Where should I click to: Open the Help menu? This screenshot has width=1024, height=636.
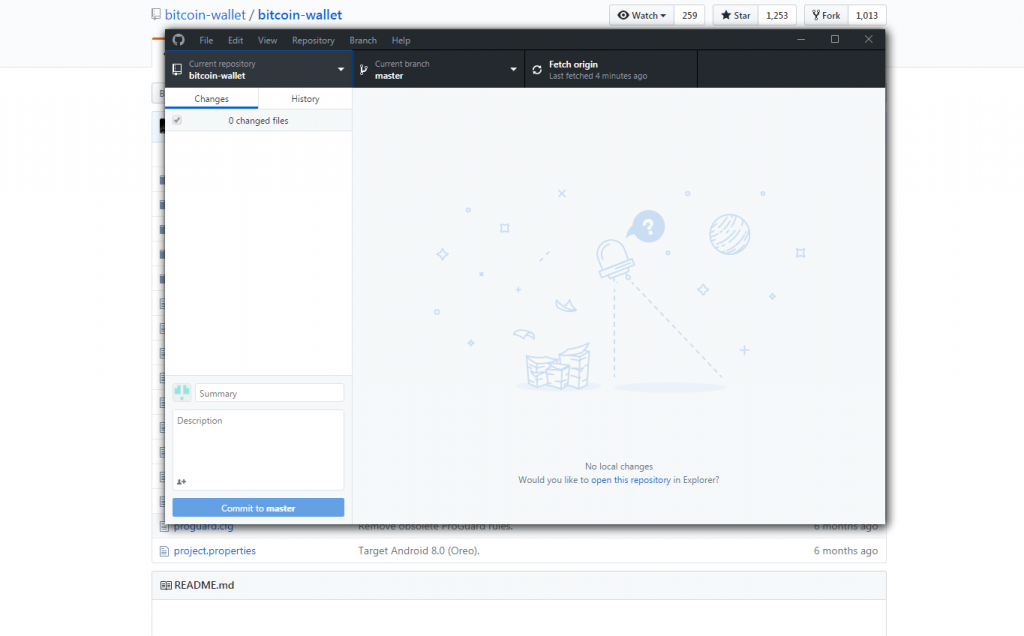coord(401,40)
